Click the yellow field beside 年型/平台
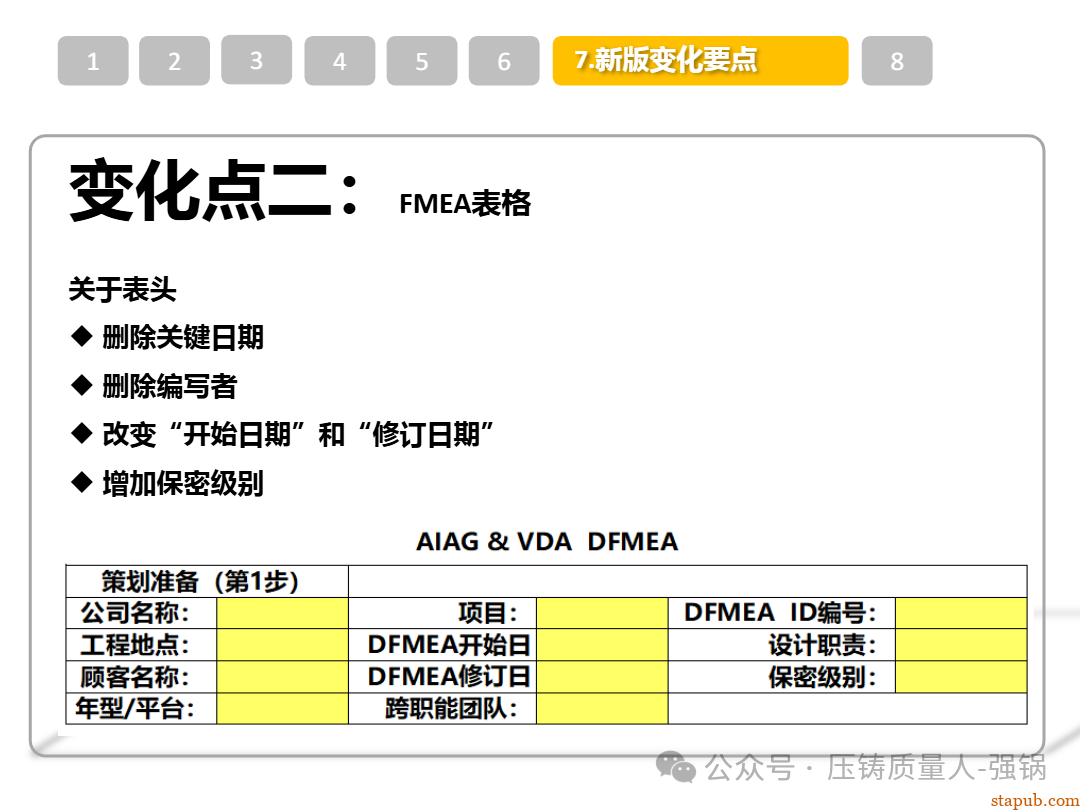The image size is (1080, 810). tap(282, 708)
